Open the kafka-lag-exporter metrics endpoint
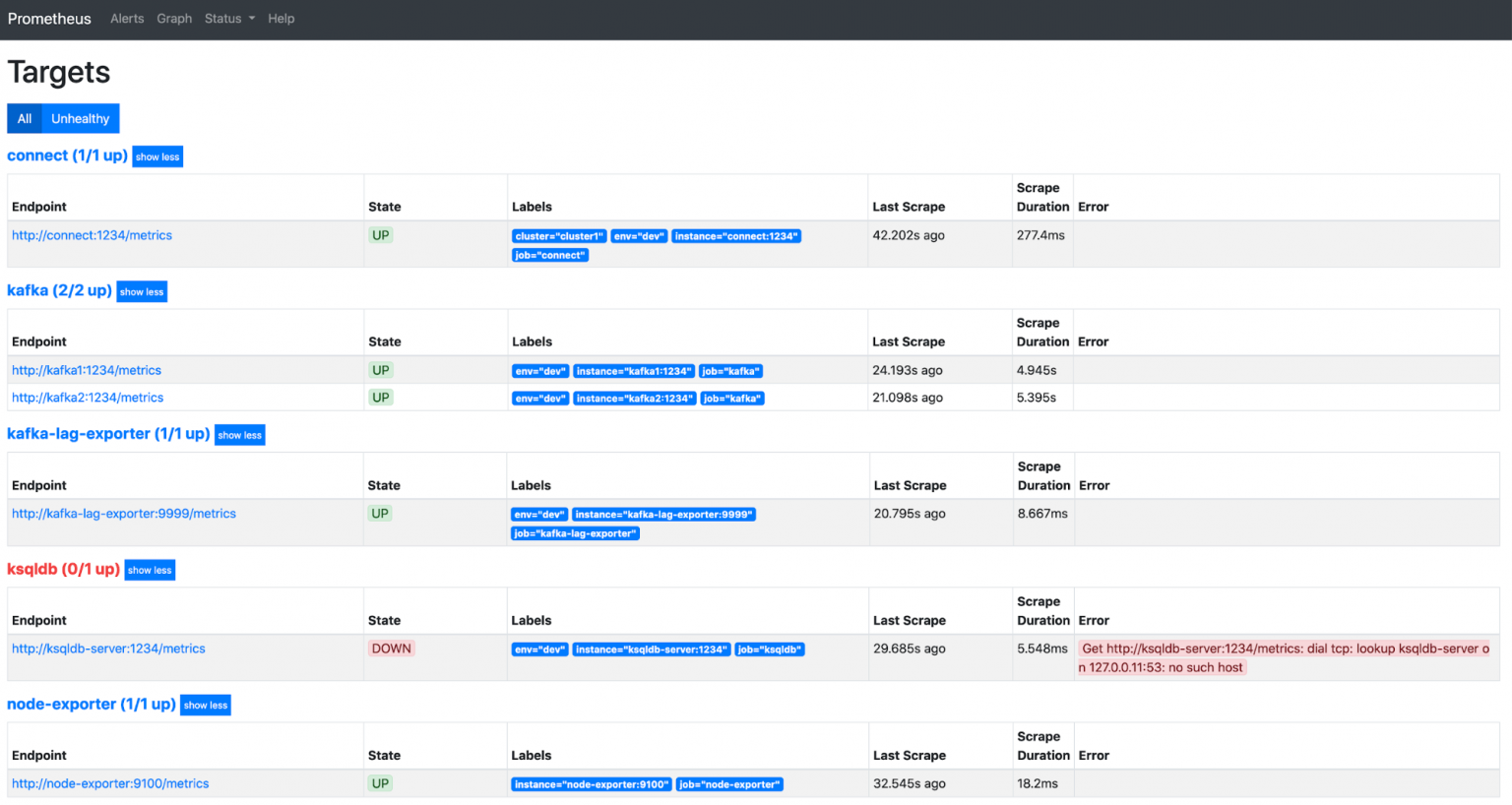 pos(123,513)
